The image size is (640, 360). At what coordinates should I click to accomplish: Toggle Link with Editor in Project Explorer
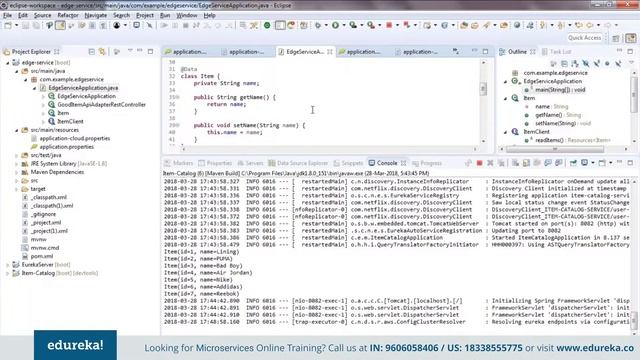(102, 52)
